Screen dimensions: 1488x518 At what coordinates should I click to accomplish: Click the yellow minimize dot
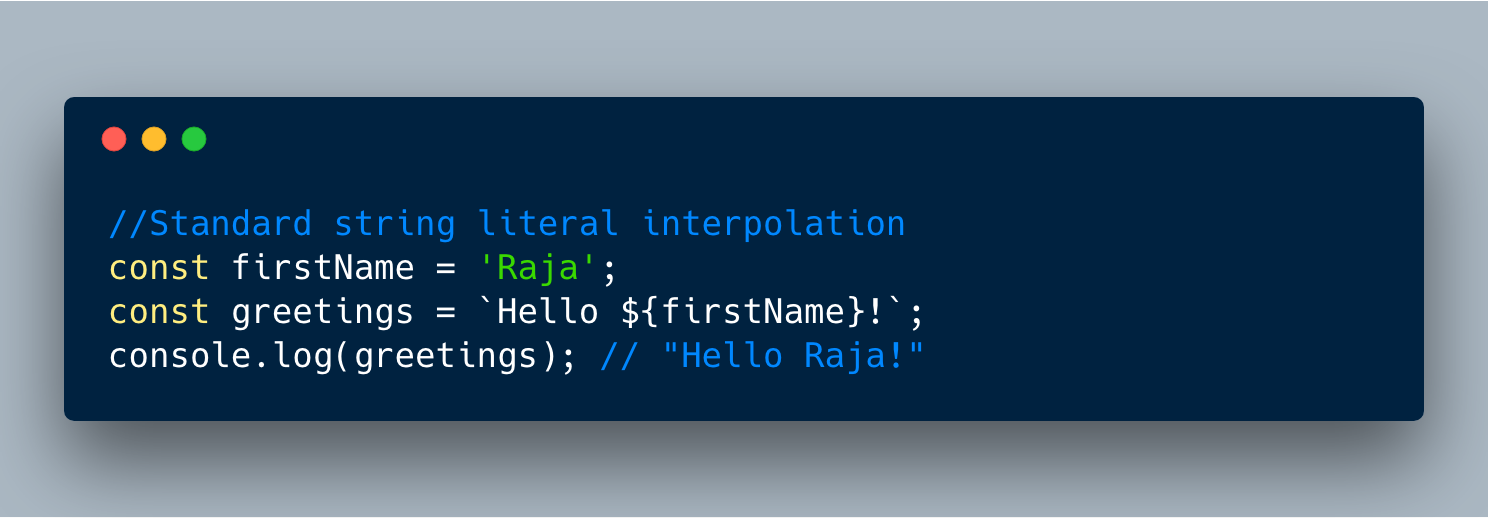[x=154, y=139]
